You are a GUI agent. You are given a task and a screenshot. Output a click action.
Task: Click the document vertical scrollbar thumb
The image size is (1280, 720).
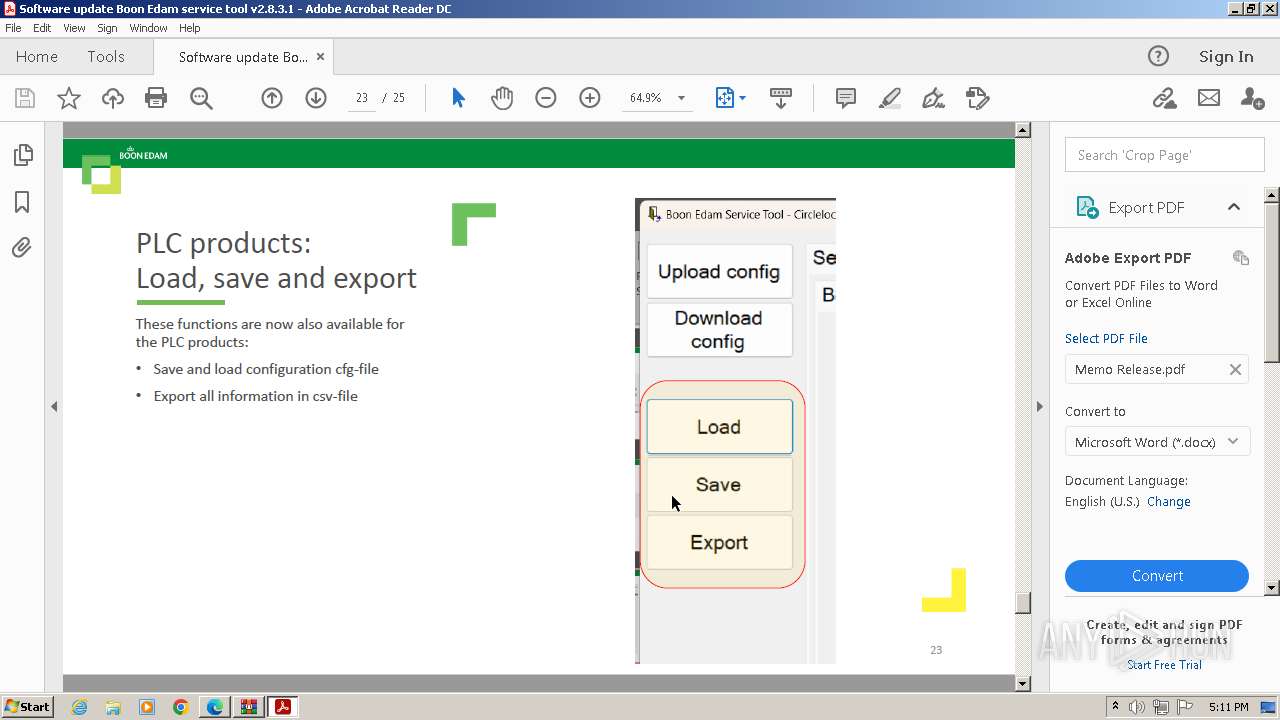coord(1022,603)
